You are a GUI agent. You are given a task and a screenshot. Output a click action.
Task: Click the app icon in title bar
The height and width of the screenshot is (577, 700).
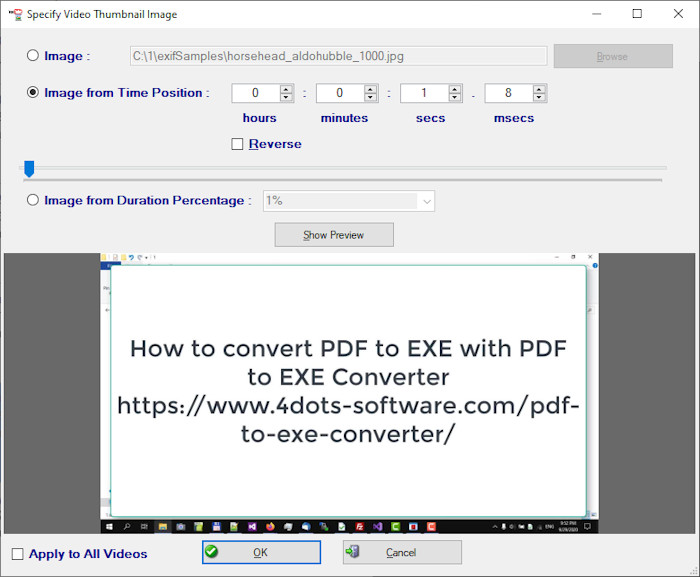[x=16, y=14]
